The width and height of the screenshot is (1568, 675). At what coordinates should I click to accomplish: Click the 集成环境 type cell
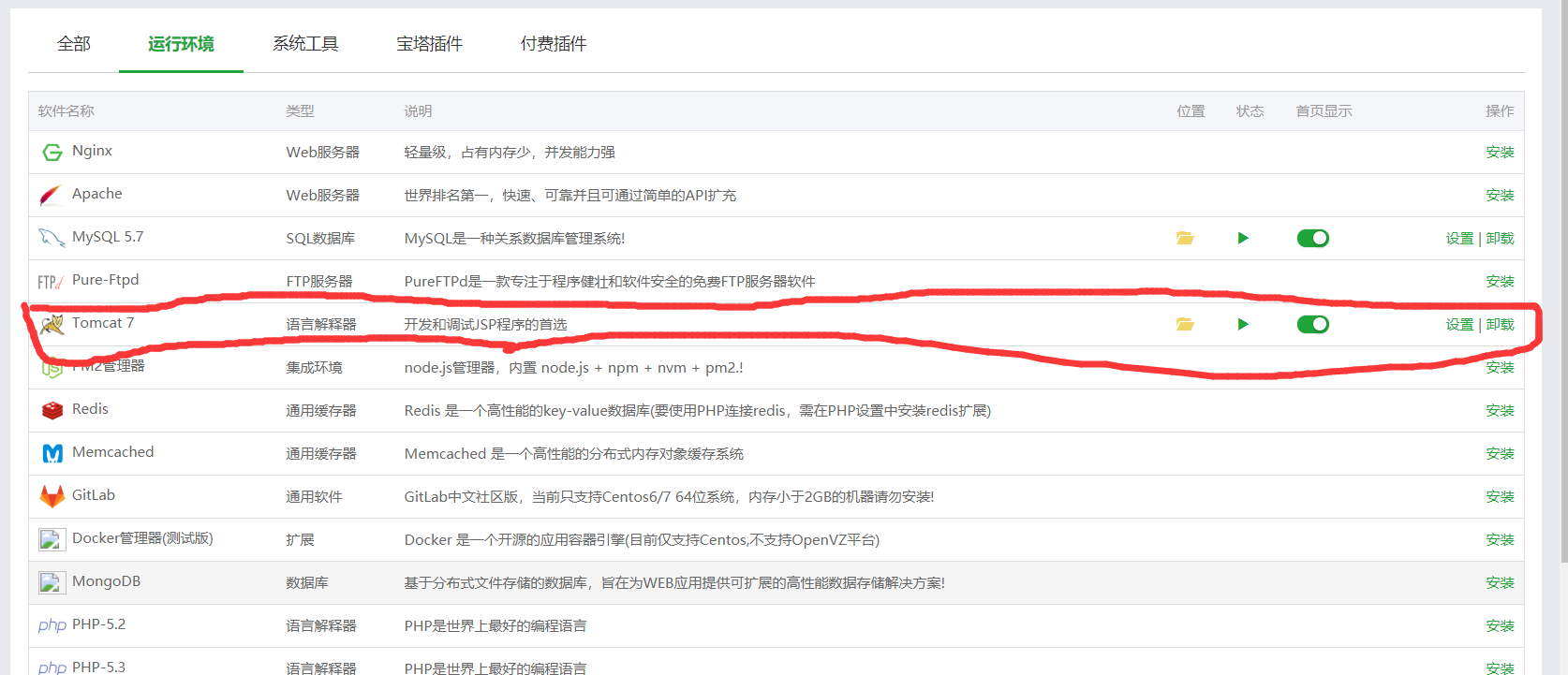click(314, 368)
